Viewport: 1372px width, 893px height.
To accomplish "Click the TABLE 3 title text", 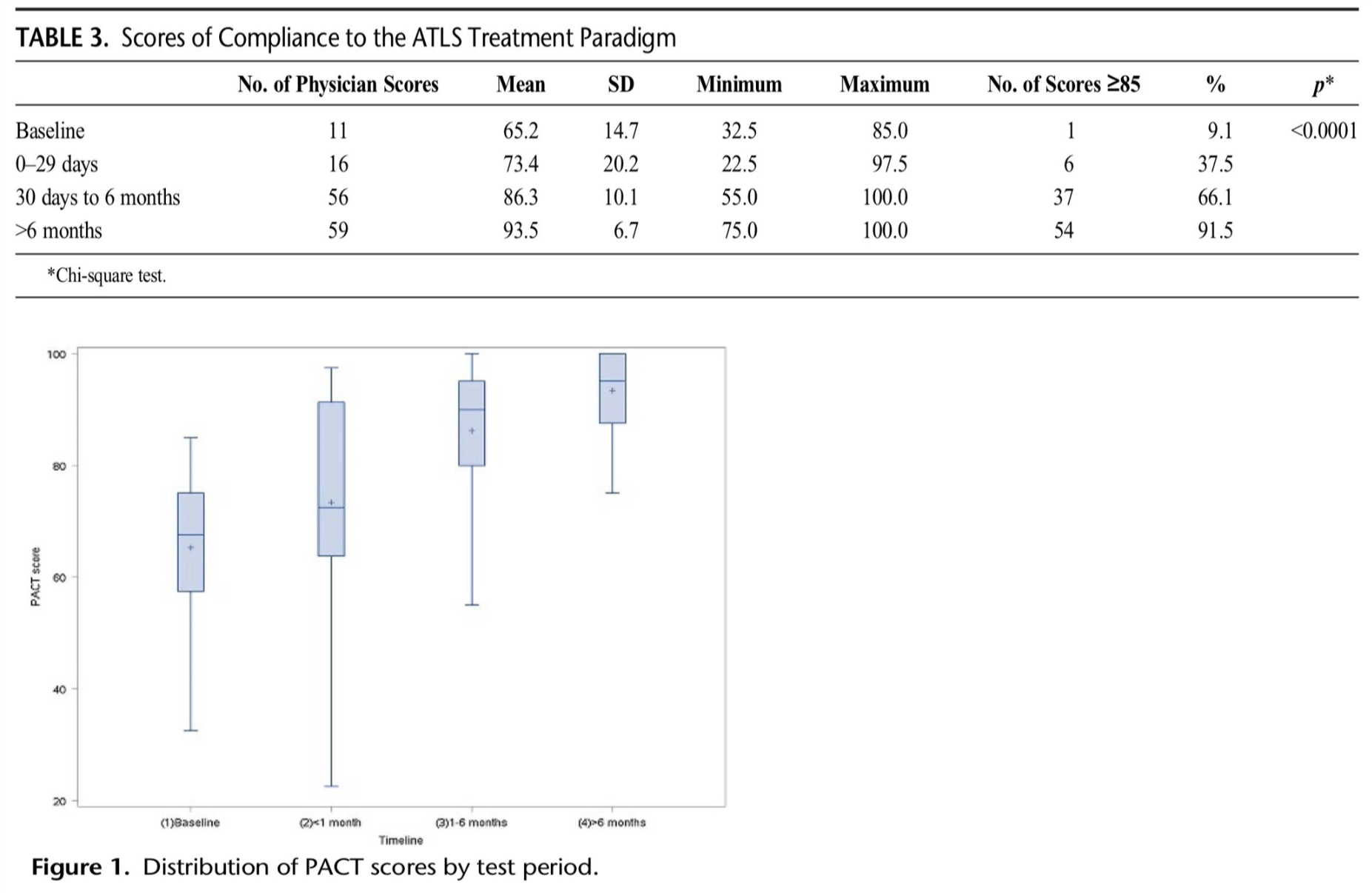I will [x=345, y=38].
